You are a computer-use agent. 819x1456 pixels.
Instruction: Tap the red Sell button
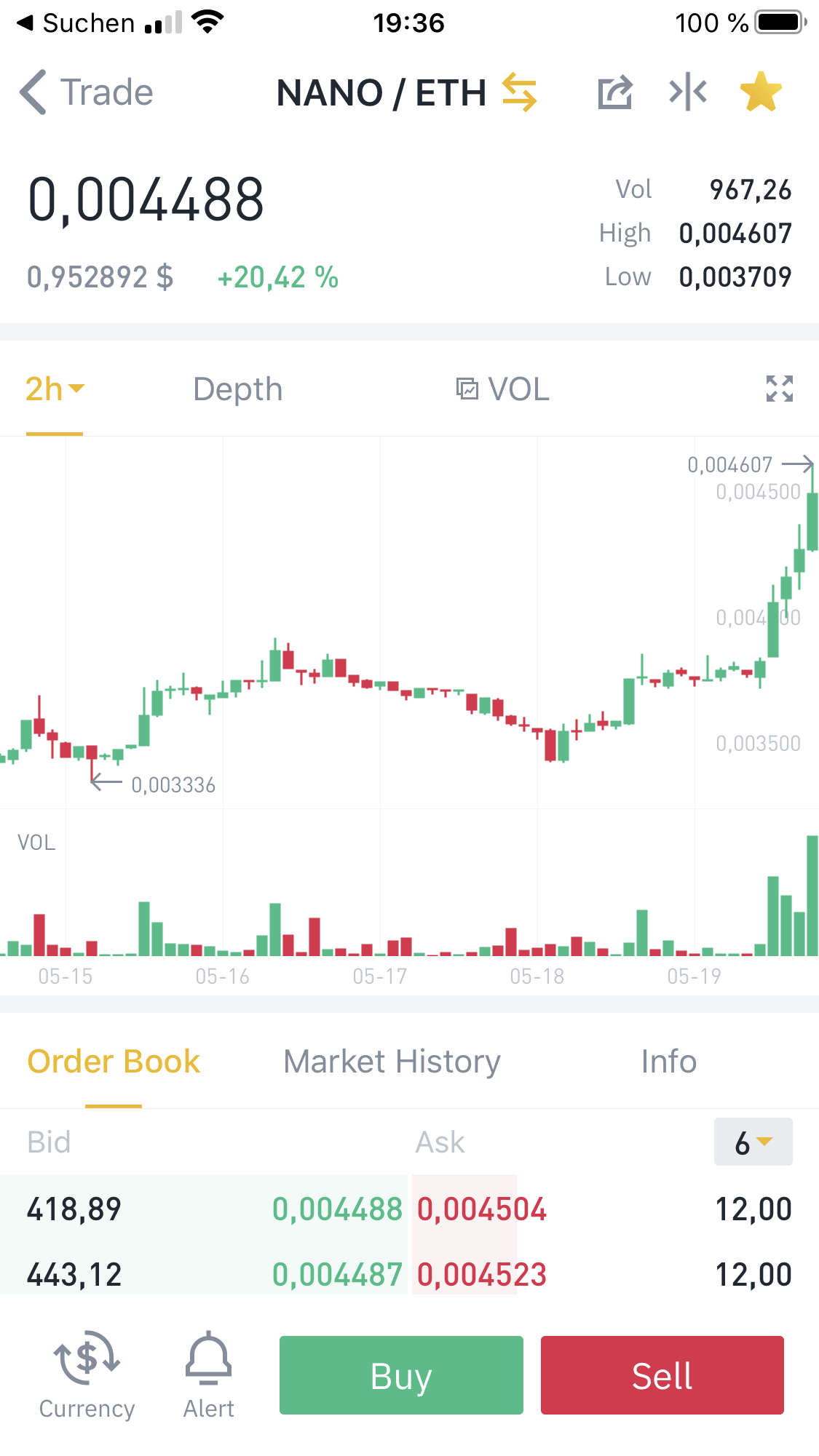pyautogui.click(x=662, y=1375)
